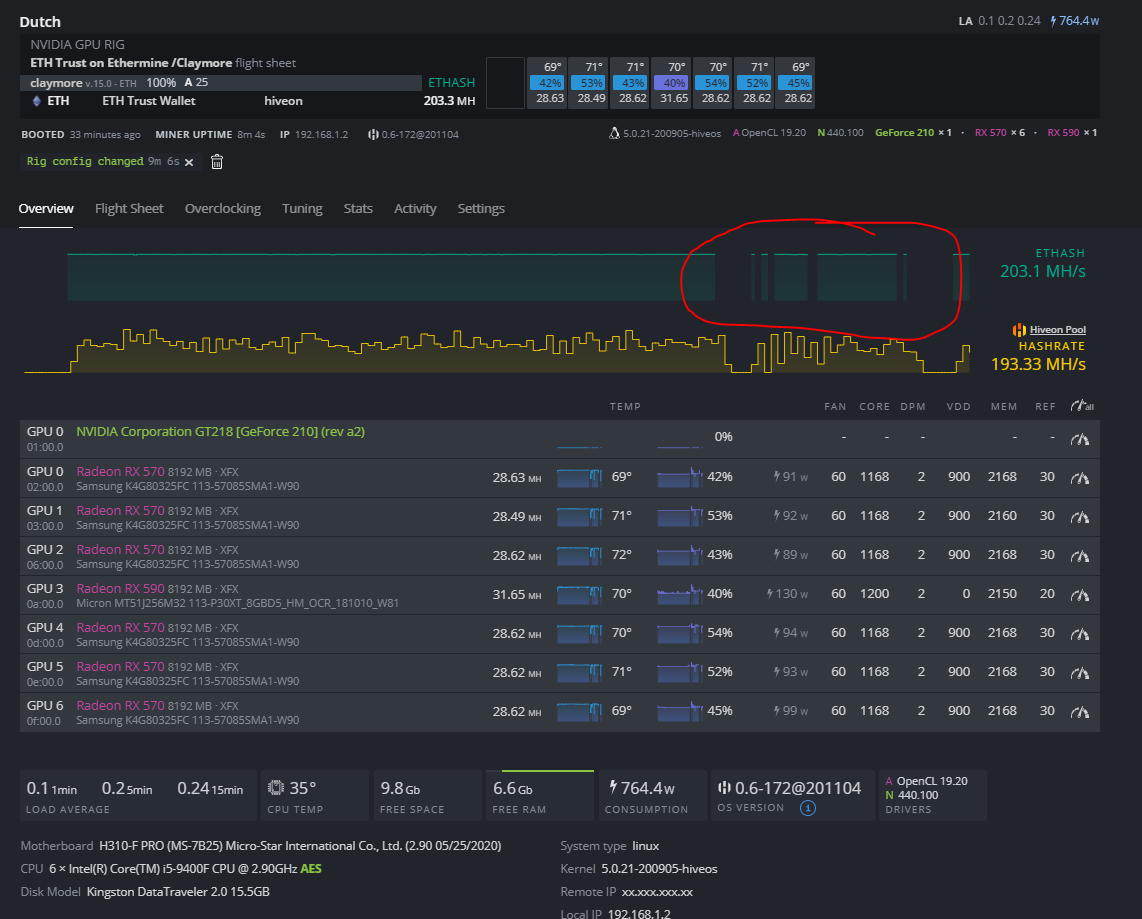Follow the Hiveon Pool link

[x=1057, y=330]
